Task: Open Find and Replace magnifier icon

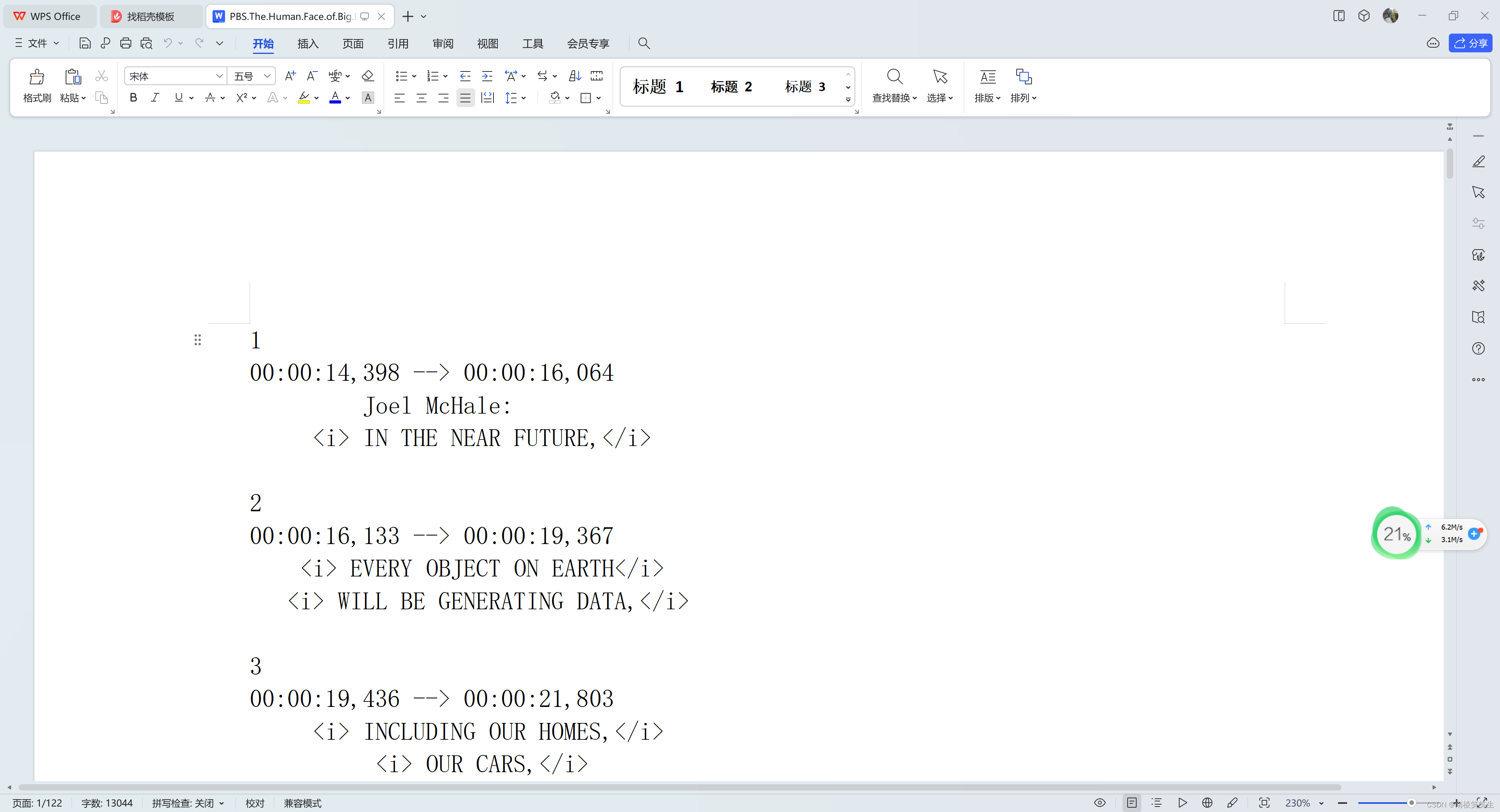Action: (x=894, y=77)
